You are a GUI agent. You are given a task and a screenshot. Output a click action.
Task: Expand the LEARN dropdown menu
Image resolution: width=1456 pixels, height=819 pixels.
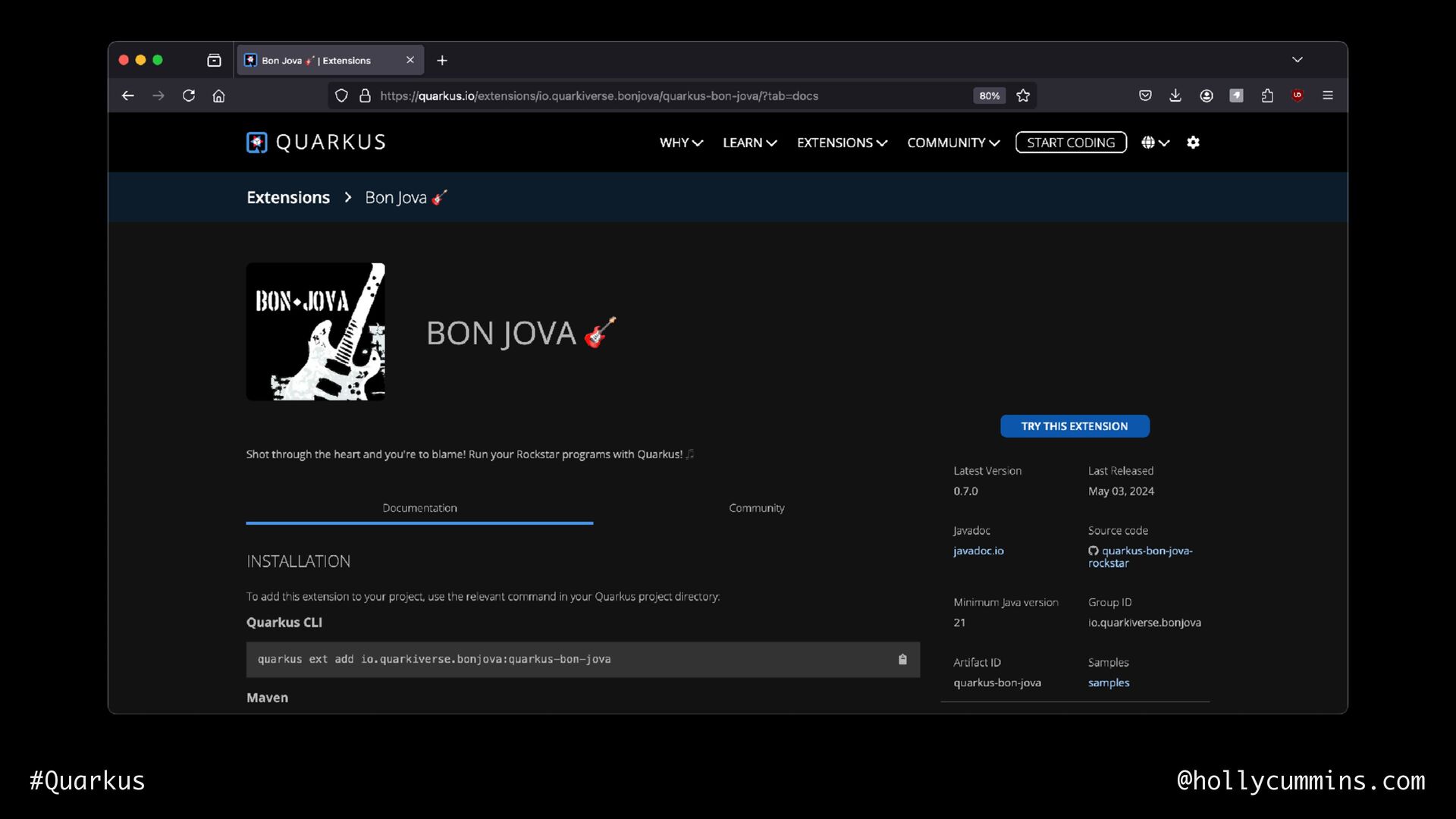(x=749, y=143)
